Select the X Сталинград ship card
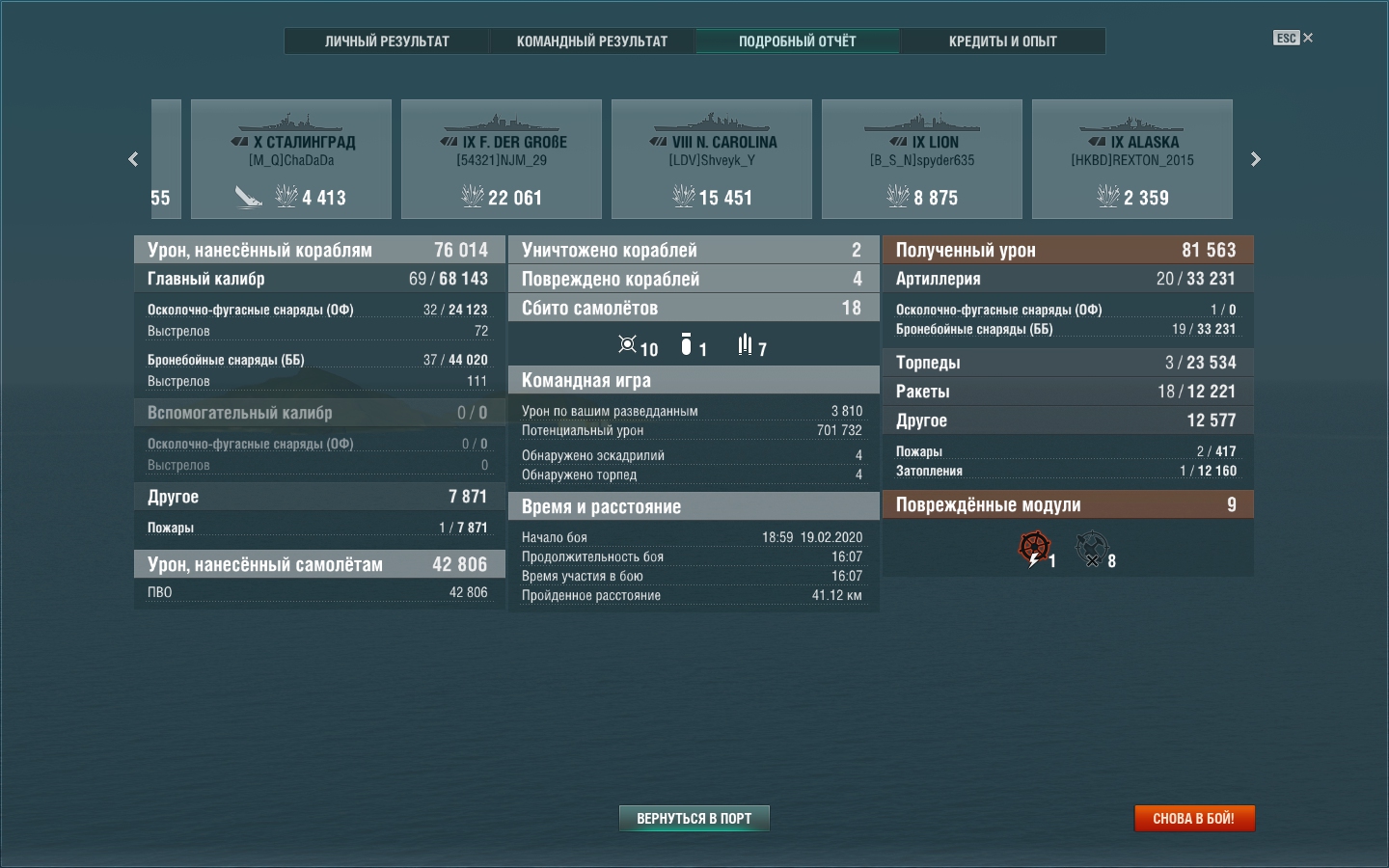Image resolution: width=1389 pixels, height=868 pixels. (x=291, y=159)
